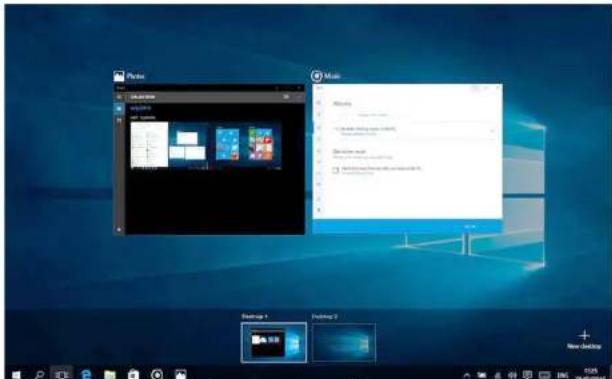Open third blue Start screen photo thumbnail
Image resolution: width=612 pixels, height=379 pixels.
tap(227, 145)
